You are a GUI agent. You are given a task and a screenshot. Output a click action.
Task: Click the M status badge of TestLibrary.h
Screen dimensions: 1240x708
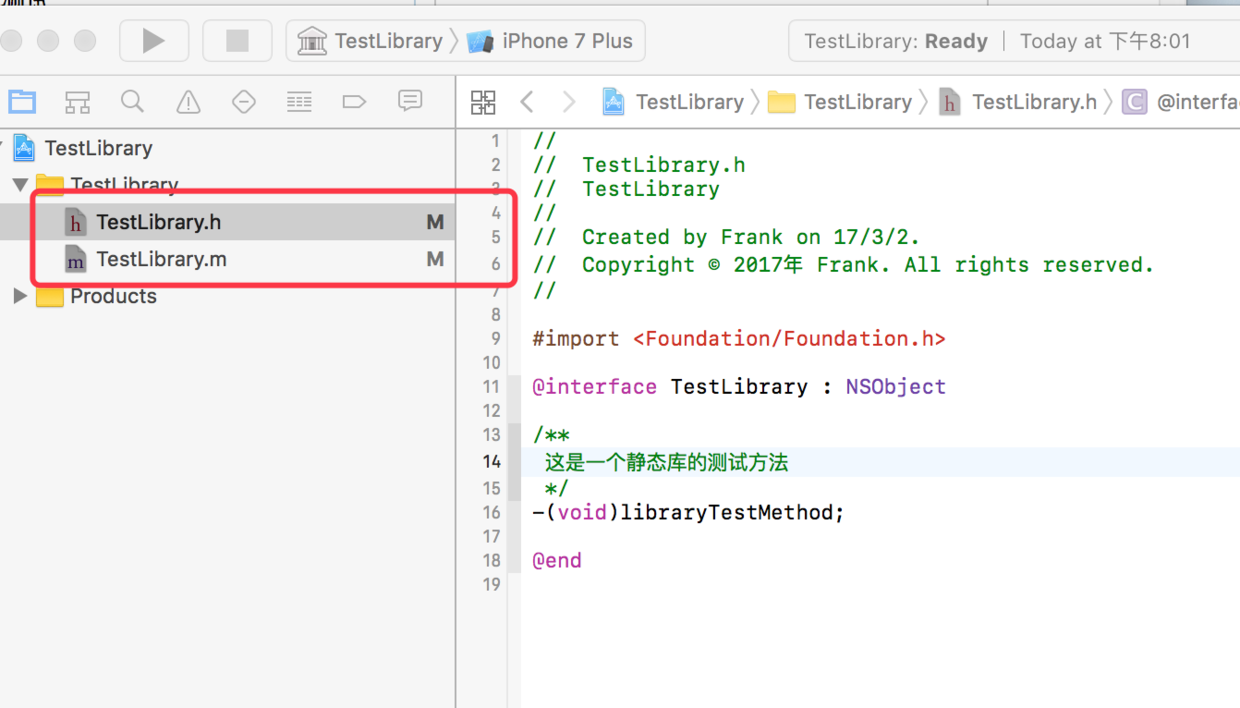tap(435, 222)
